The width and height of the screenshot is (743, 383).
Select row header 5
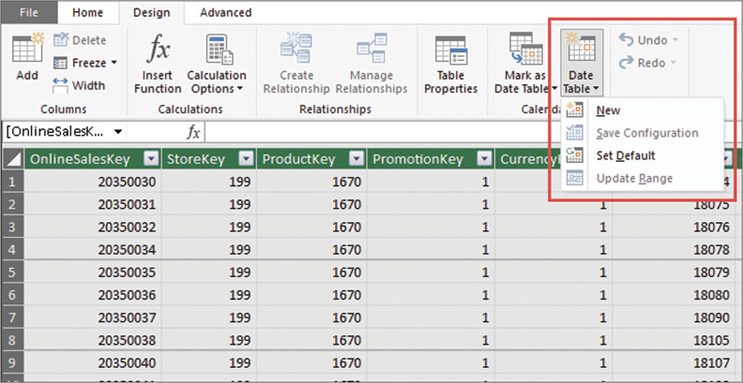pyautogui.click(x=13, y=273)
